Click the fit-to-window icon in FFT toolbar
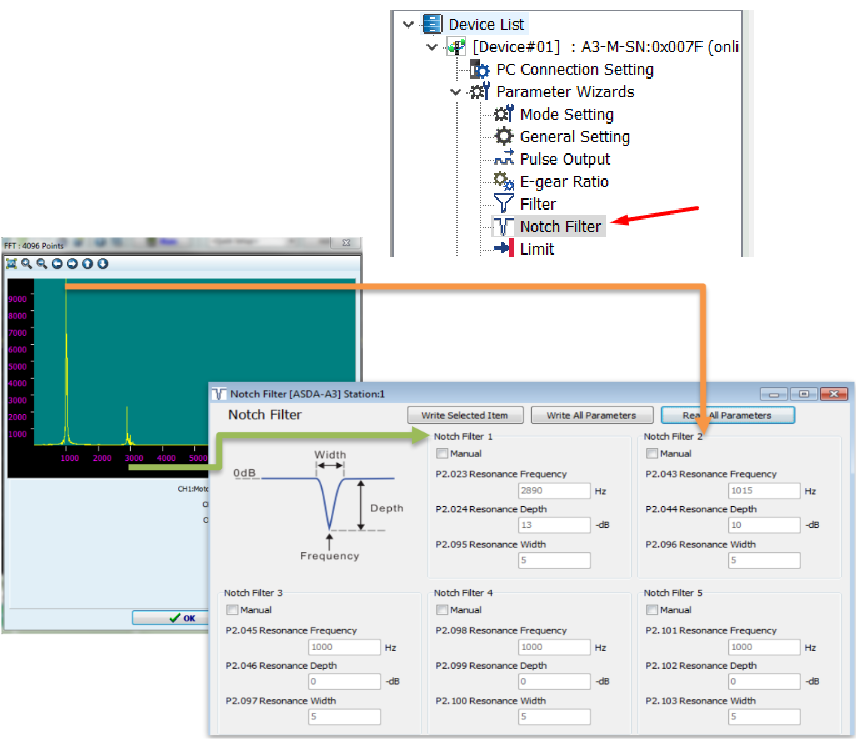This screenshot has height=739, width=856. 11,264
